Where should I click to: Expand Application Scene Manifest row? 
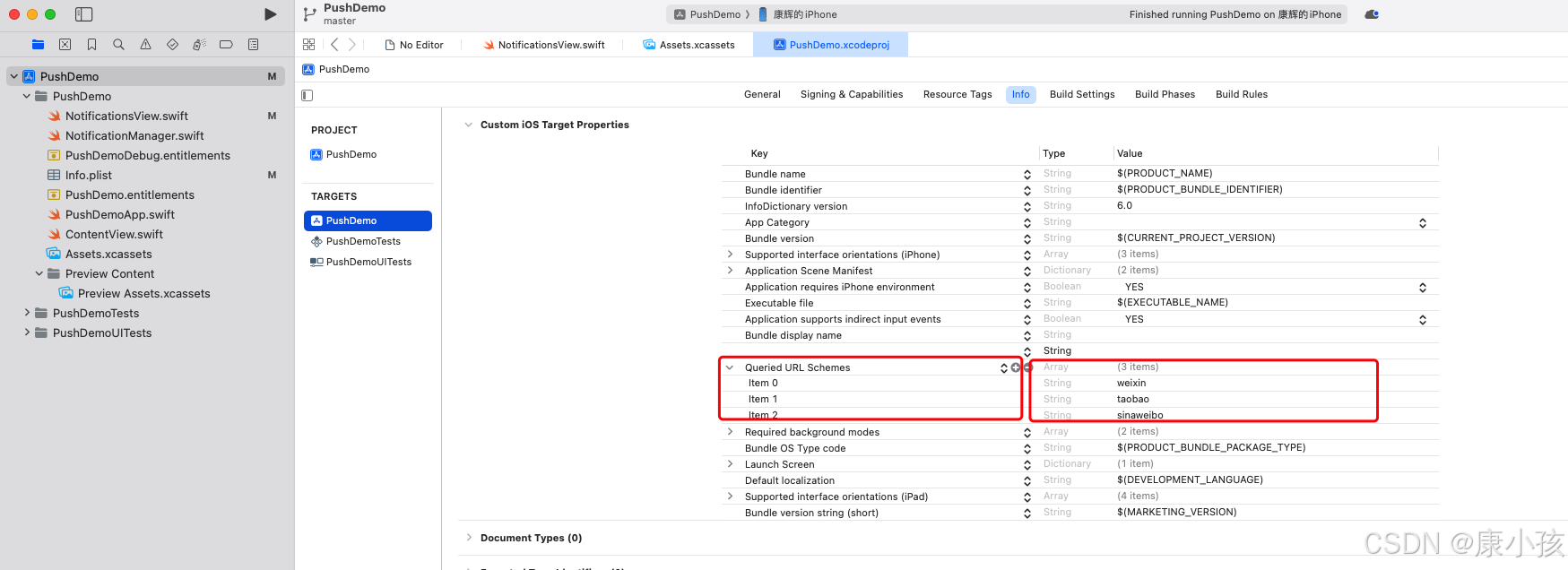730,271
